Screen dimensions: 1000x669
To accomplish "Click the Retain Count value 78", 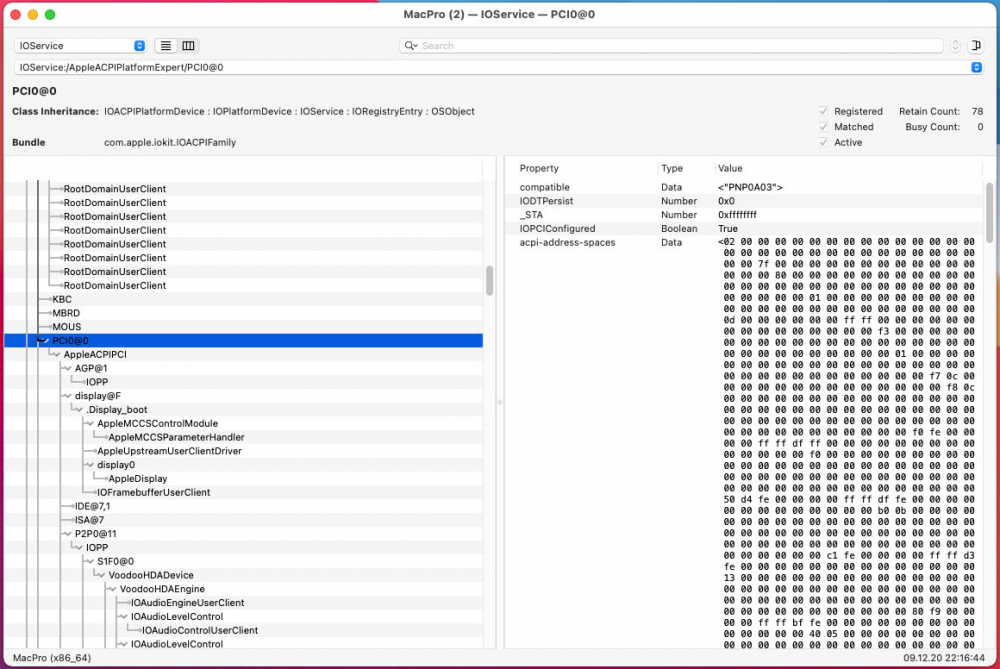I will click(x=977, y=112).
